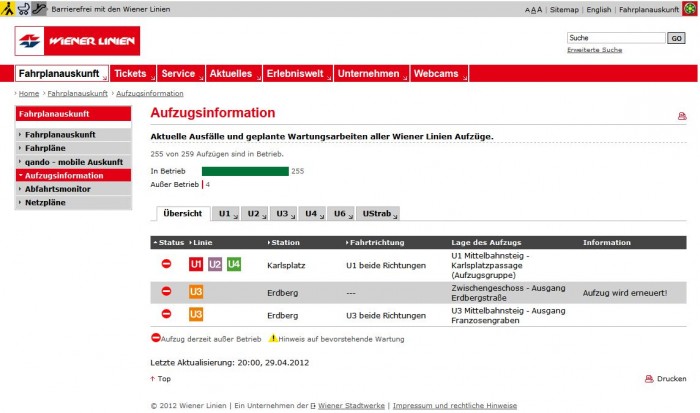Click the Karlsplatz station cell
700x413 pixels.
point(286,265)
